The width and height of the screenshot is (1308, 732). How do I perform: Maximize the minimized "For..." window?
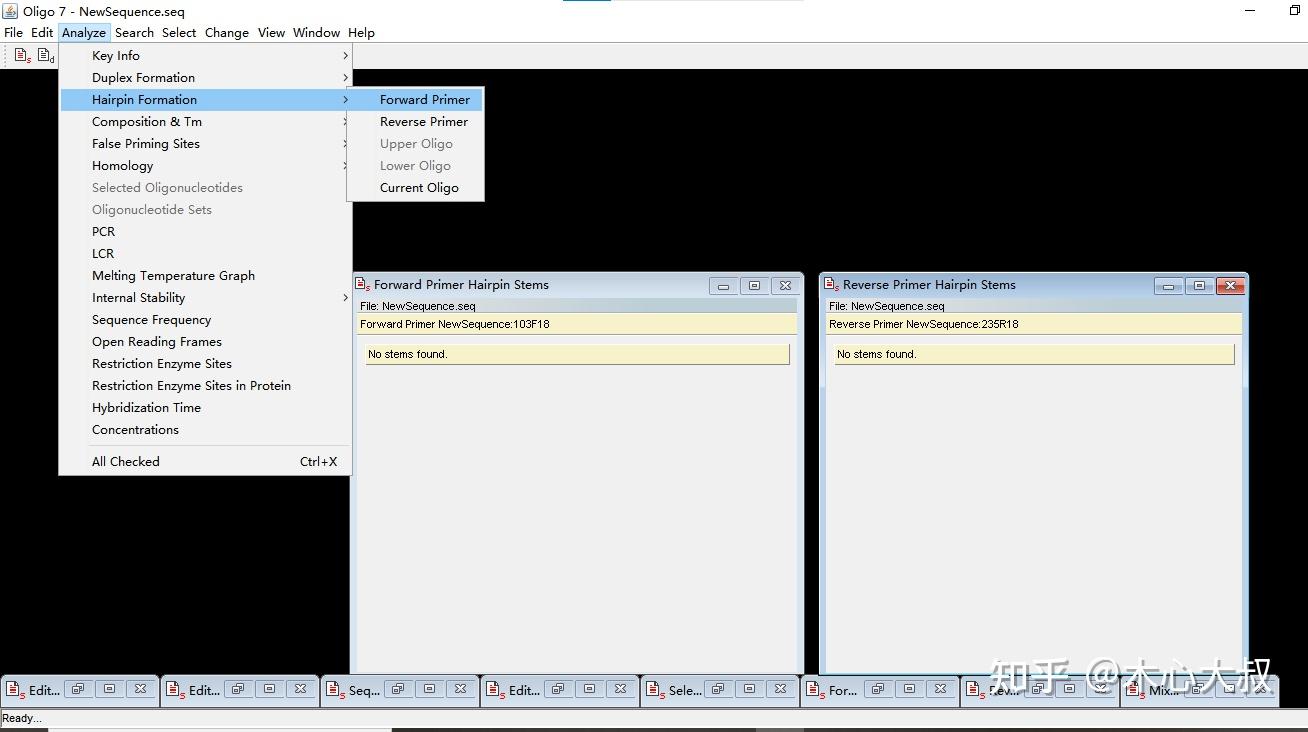[909, 689]
